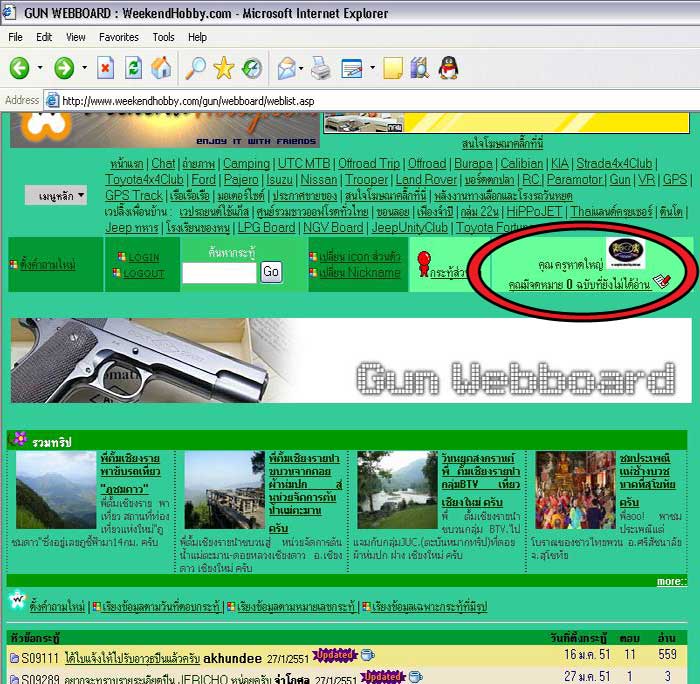
Task: Refresh the page with the Refresh icon
Action: [x=133, y=68]
